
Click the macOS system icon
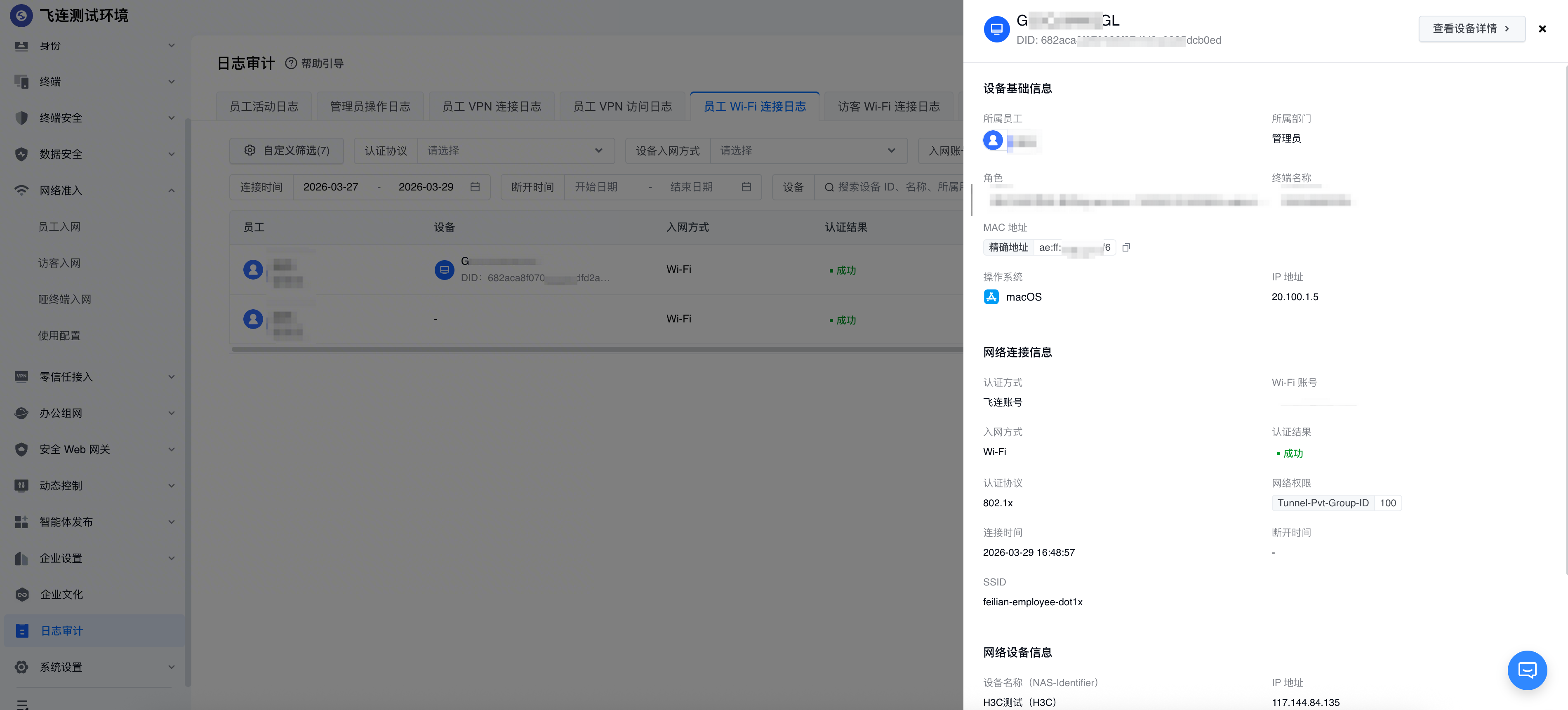[991, 297]
